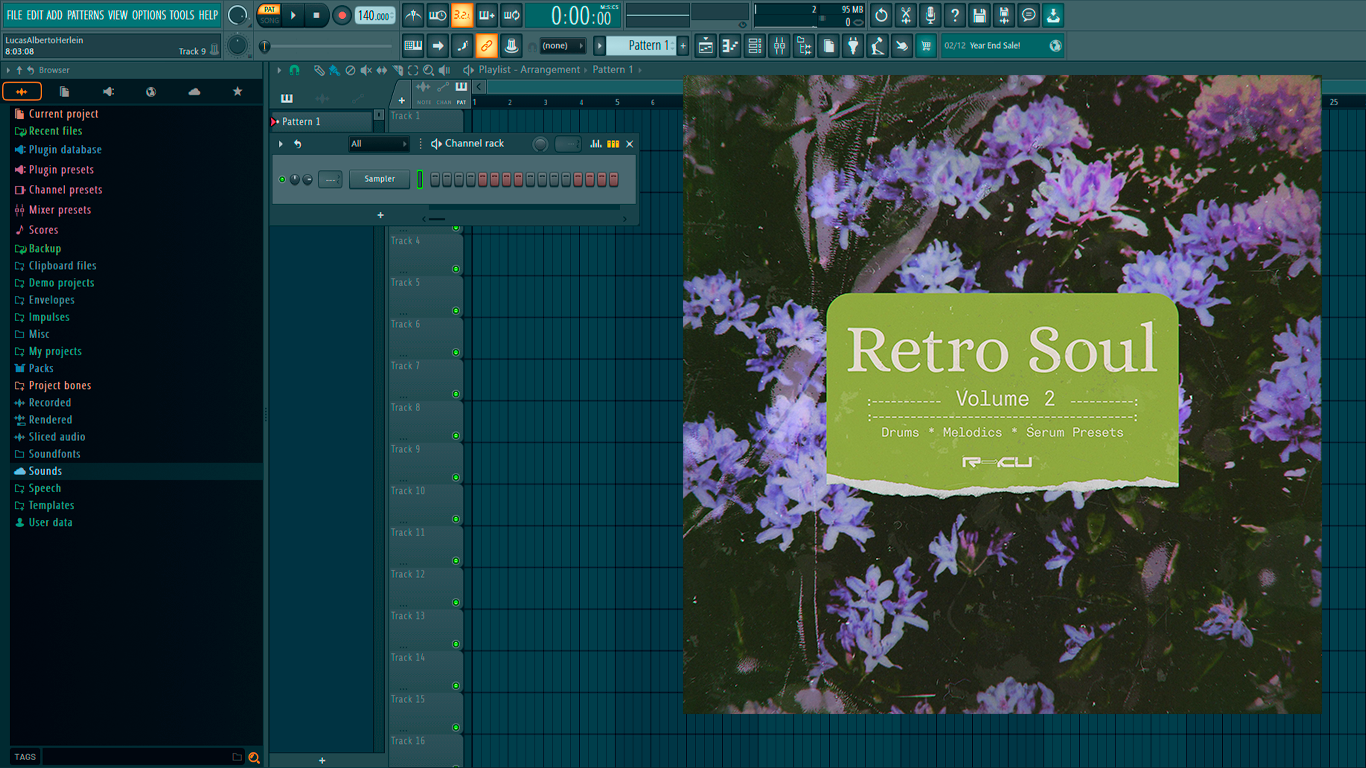Image resolution: width=1366 pixels, height=768 pixels.
Task: Toggle auto scrolling arrow icon
Action: [438, 45]
